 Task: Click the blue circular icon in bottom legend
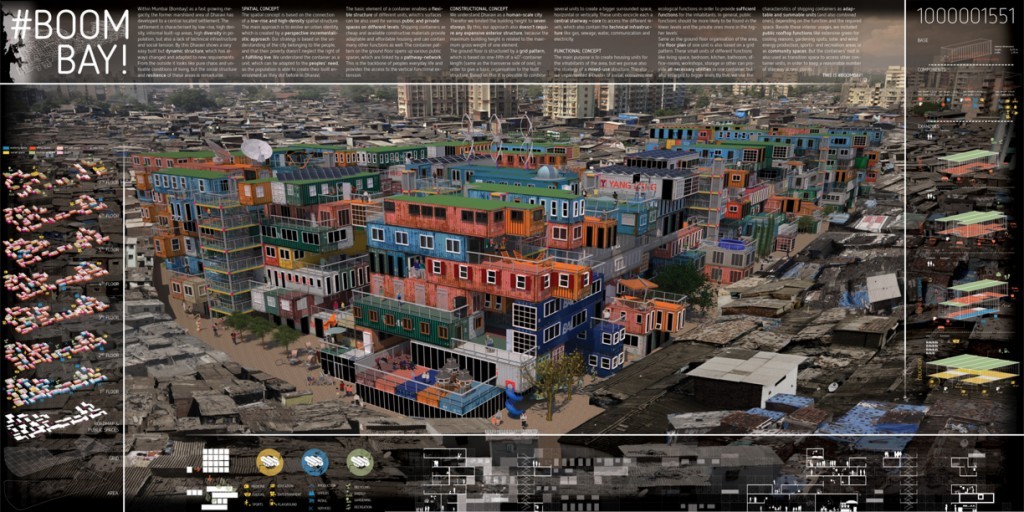(x=314, y=461)
